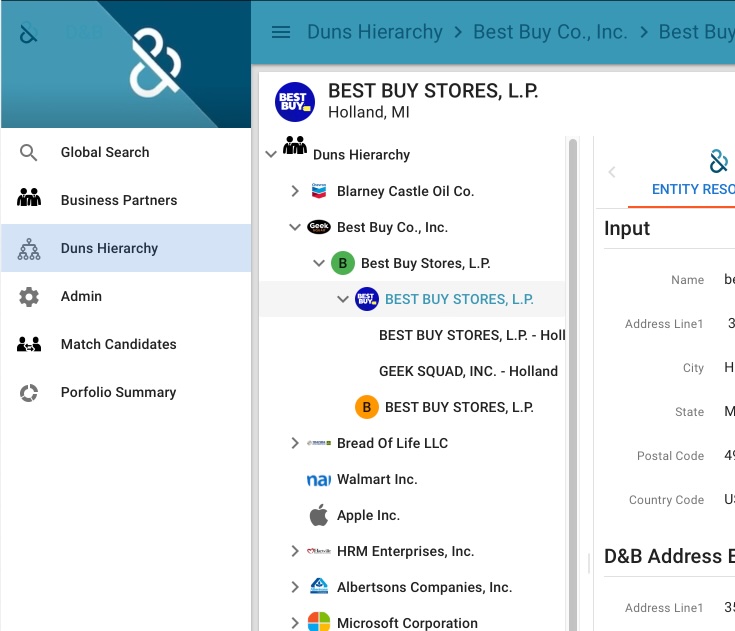735x631 pixels.
Task: Expand Microsoft Corporation node
Action: tap(295, 623)
